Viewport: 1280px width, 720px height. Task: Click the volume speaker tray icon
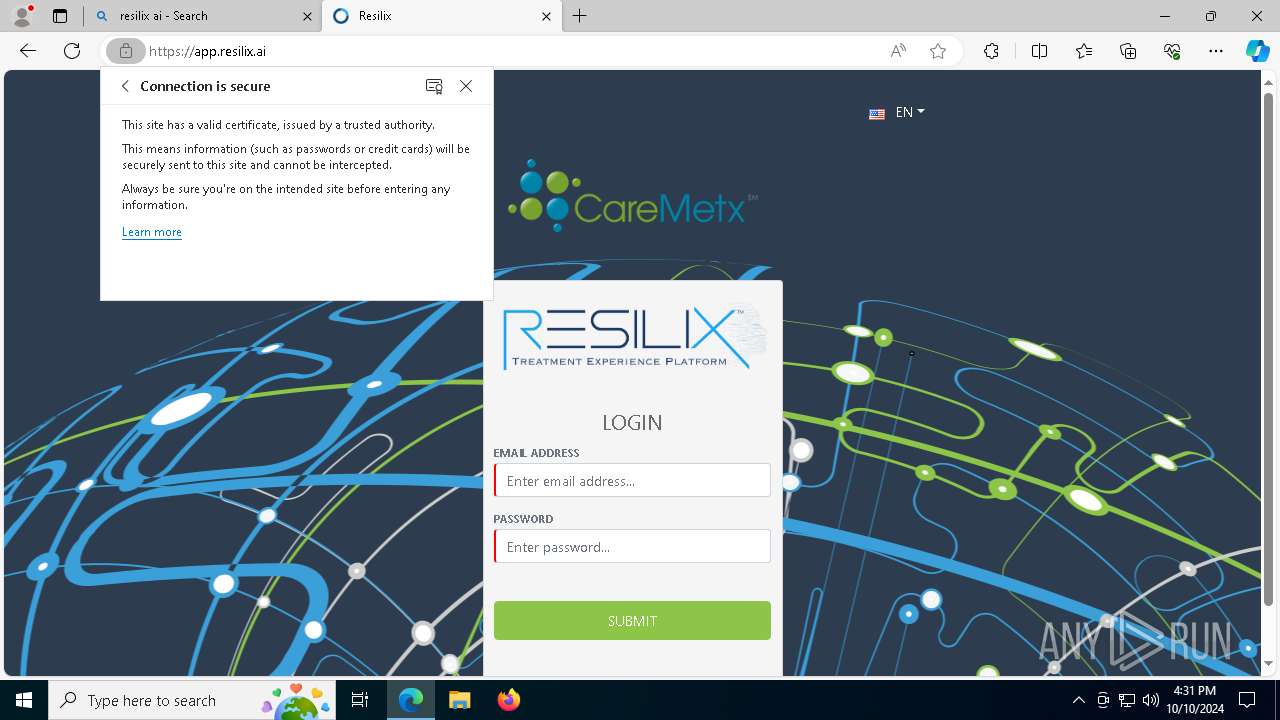coord(1150,700)
